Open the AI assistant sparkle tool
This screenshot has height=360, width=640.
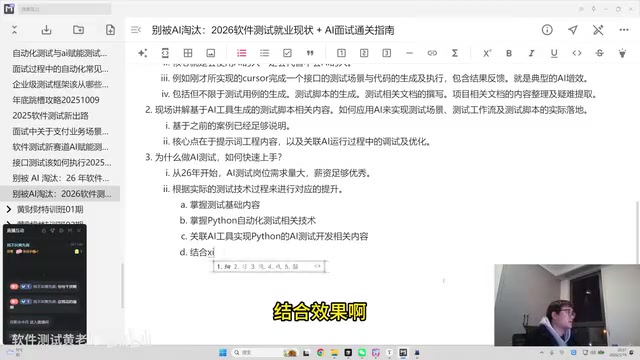(142, 53)
